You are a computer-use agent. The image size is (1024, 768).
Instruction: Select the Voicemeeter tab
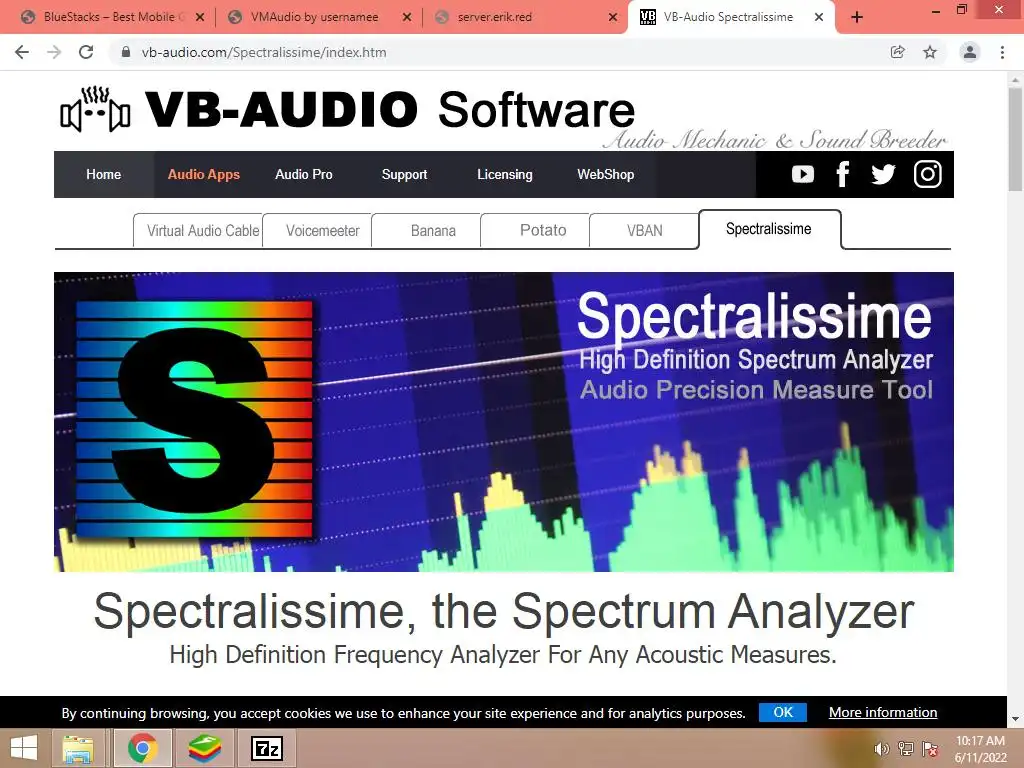coord(317,231)
